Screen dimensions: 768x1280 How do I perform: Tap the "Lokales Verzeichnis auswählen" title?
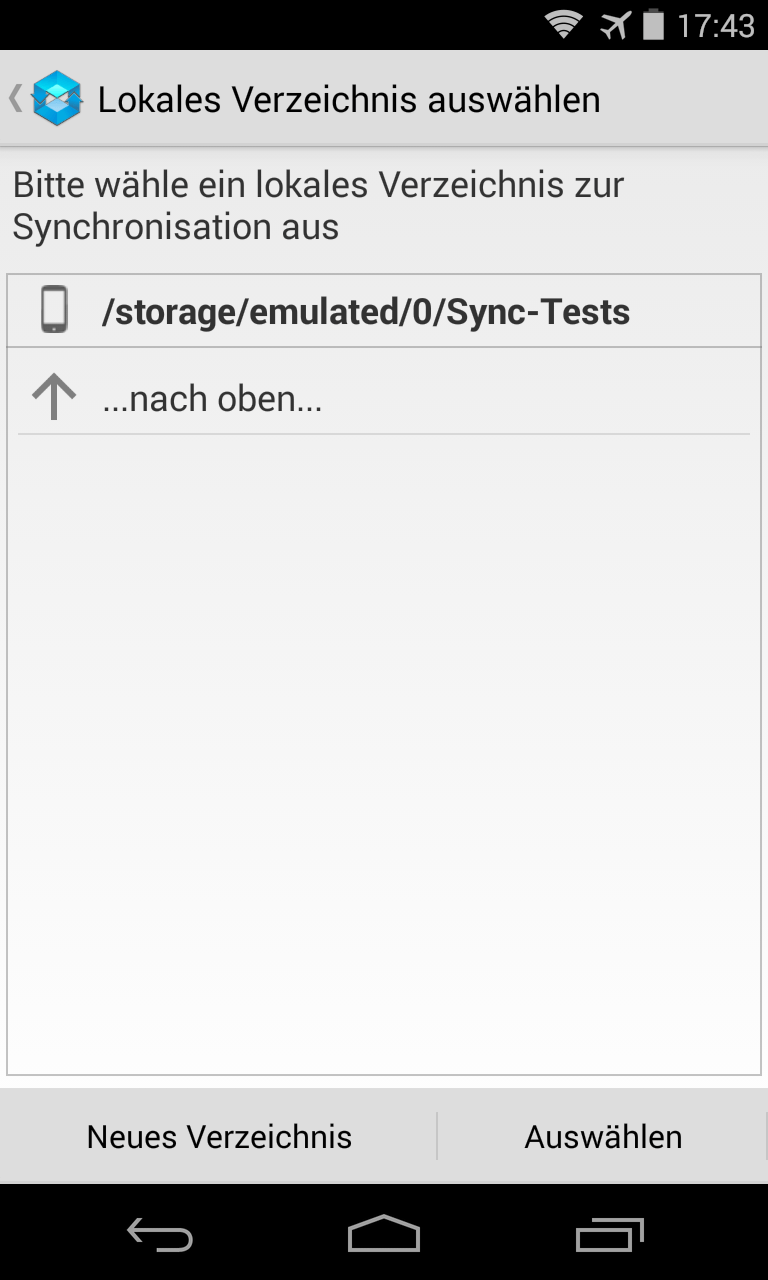coord(349,100)
